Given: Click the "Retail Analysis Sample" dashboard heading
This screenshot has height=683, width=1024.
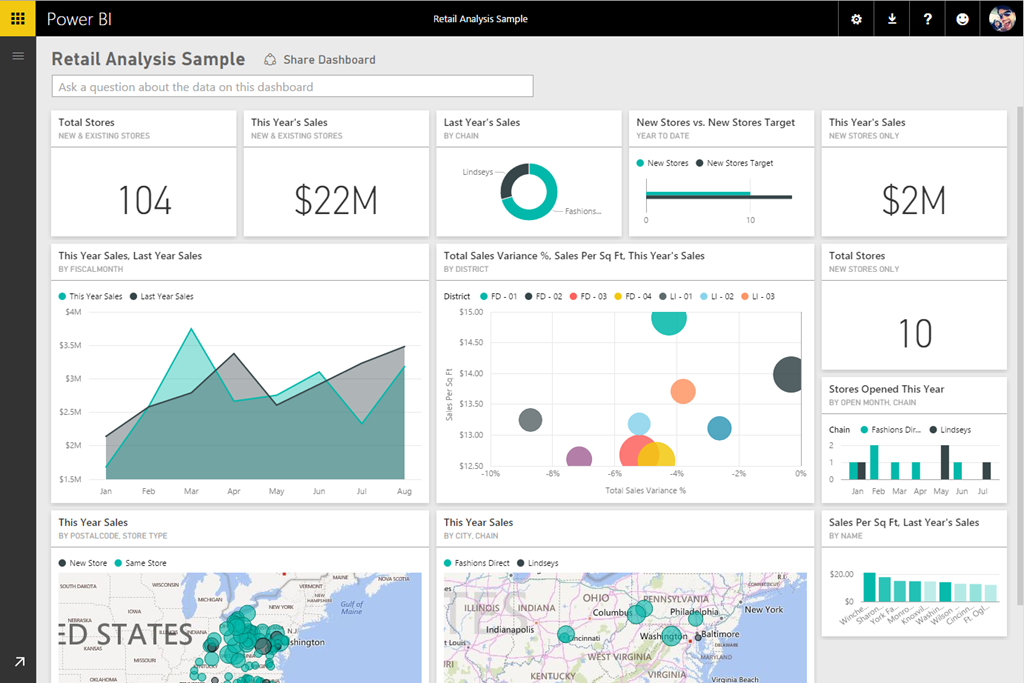Looking at the screenshot, I should 148,59.
